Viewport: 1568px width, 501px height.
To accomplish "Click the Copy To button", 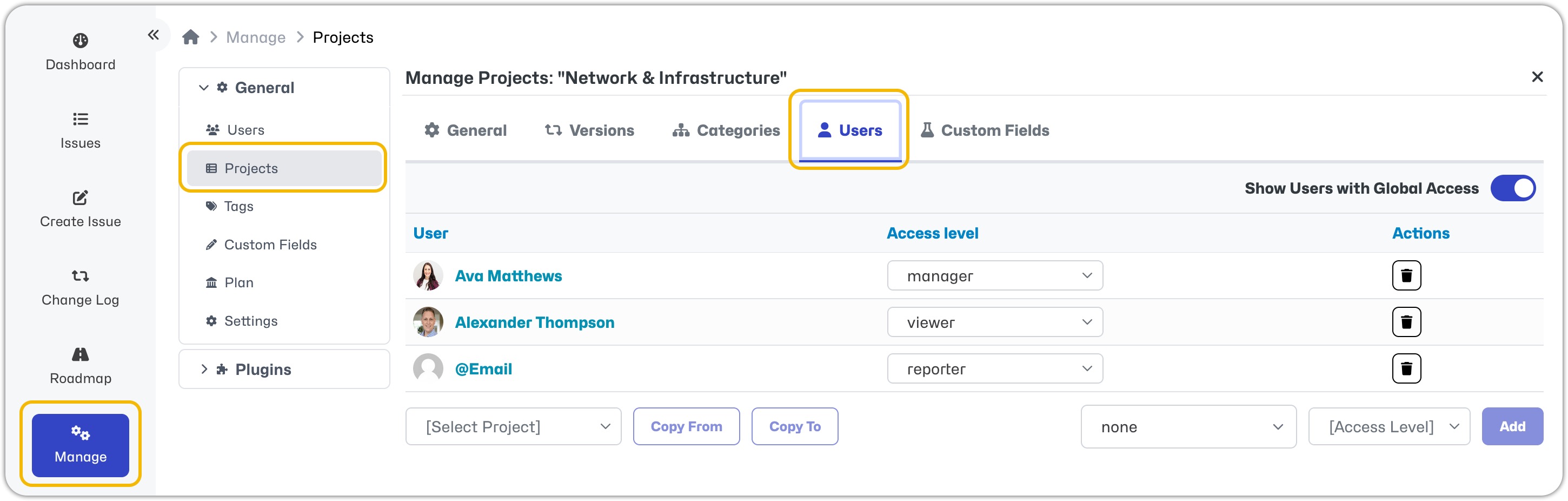I will click(x=794, y=427).
